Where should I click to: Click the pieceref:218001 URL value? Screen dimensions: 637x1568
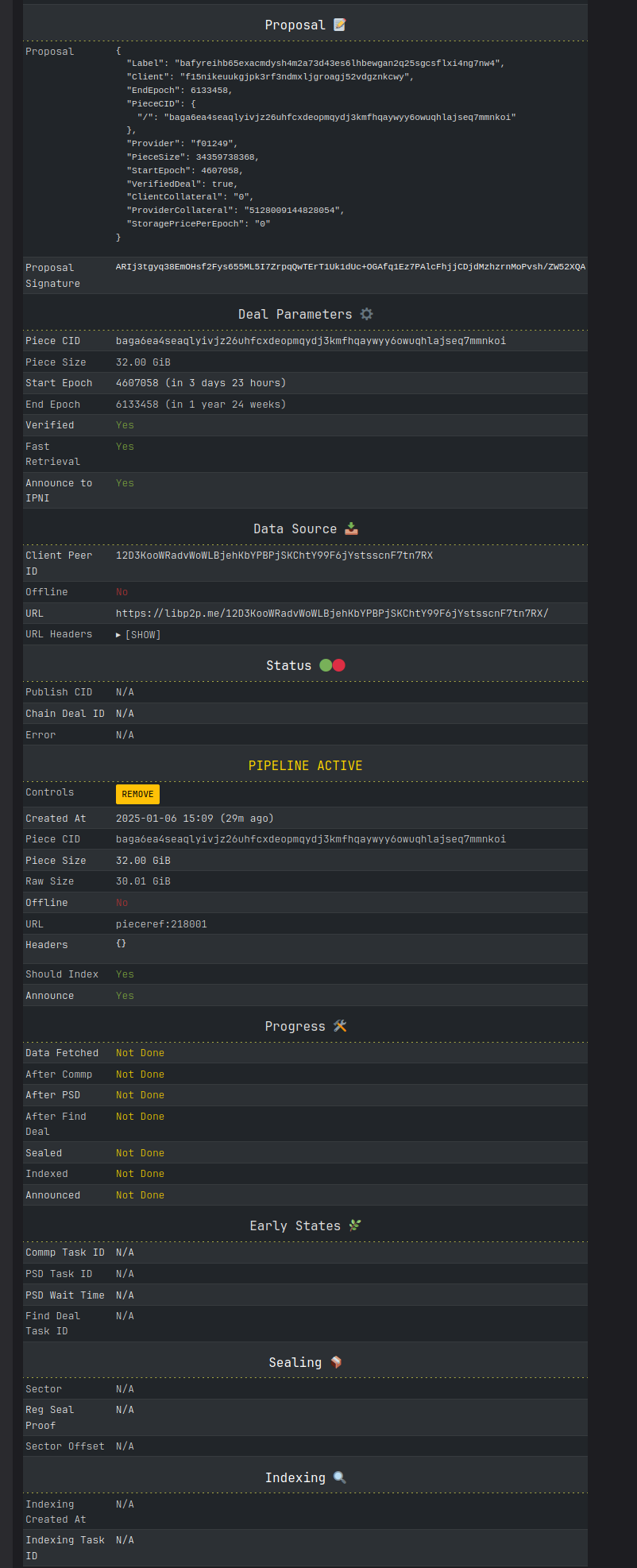[161, 924]
